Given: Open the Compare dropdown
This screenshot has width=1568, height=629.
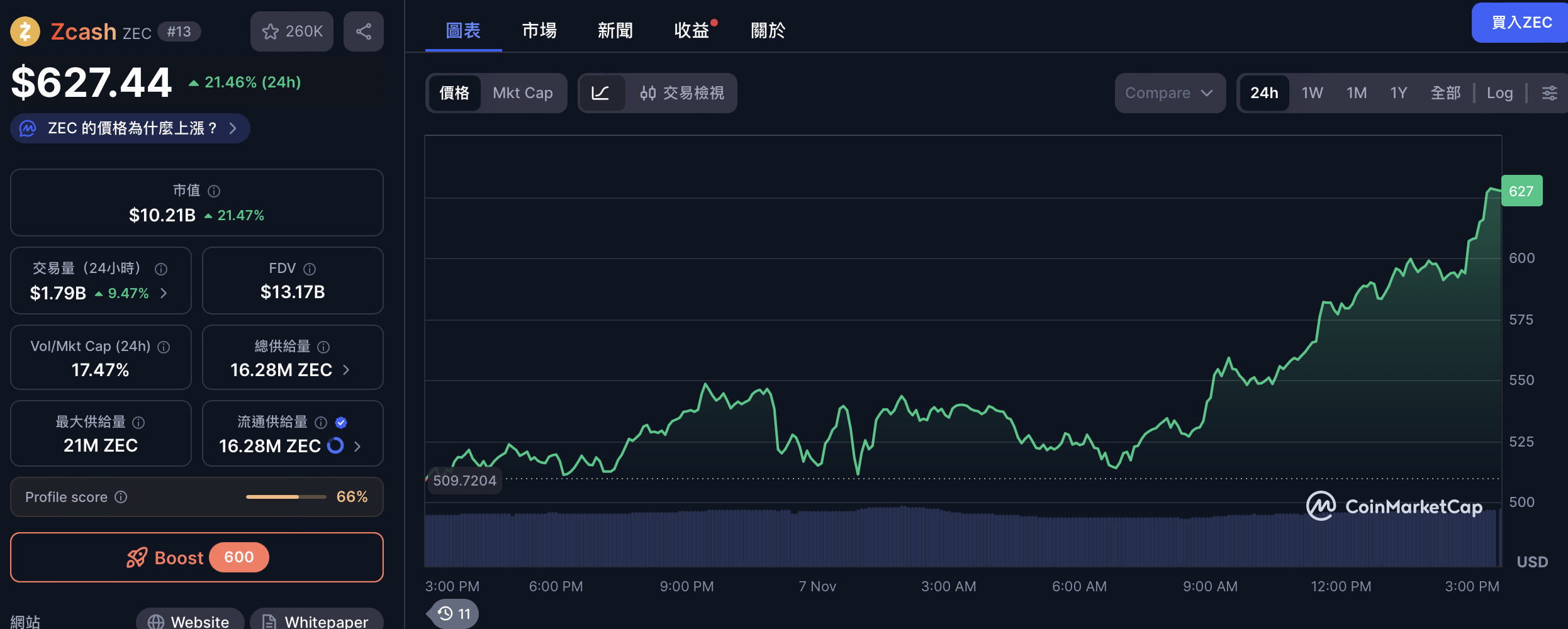Looking at the screenshot, I should click(x=1169, y=93).
